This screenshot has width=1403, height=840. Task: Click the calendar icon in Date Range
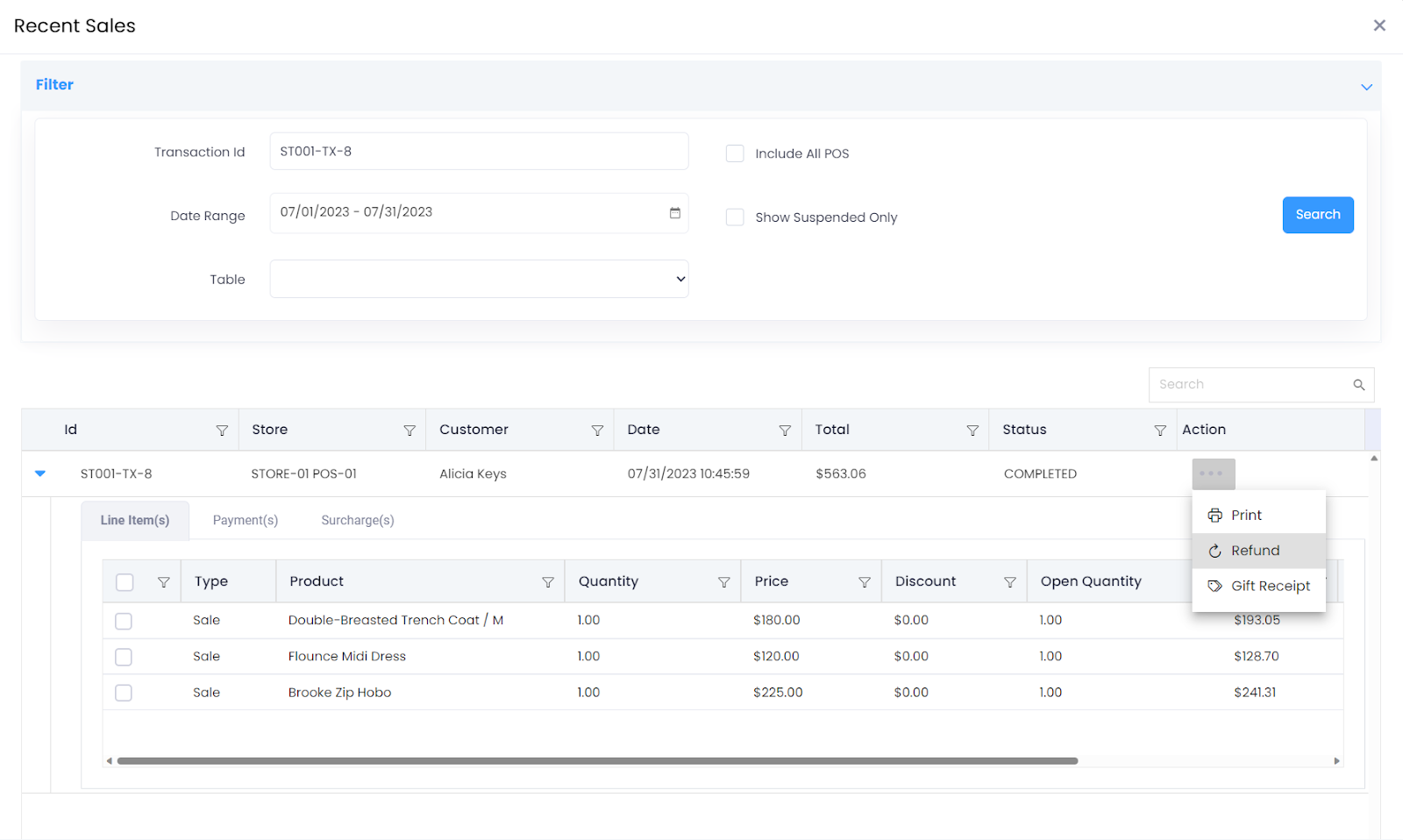(675, 213)
